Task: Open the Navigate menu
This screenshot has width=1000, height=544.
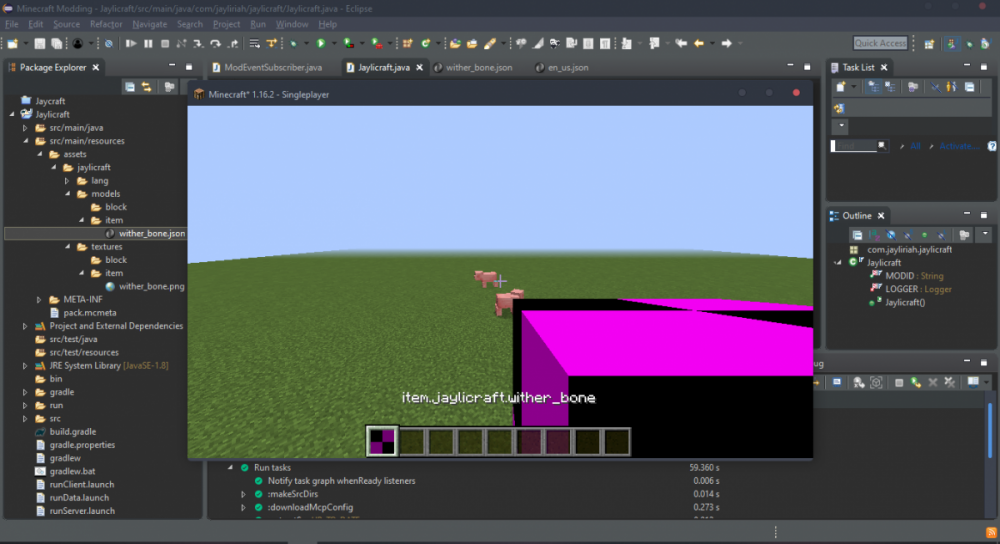Action: 149,24
